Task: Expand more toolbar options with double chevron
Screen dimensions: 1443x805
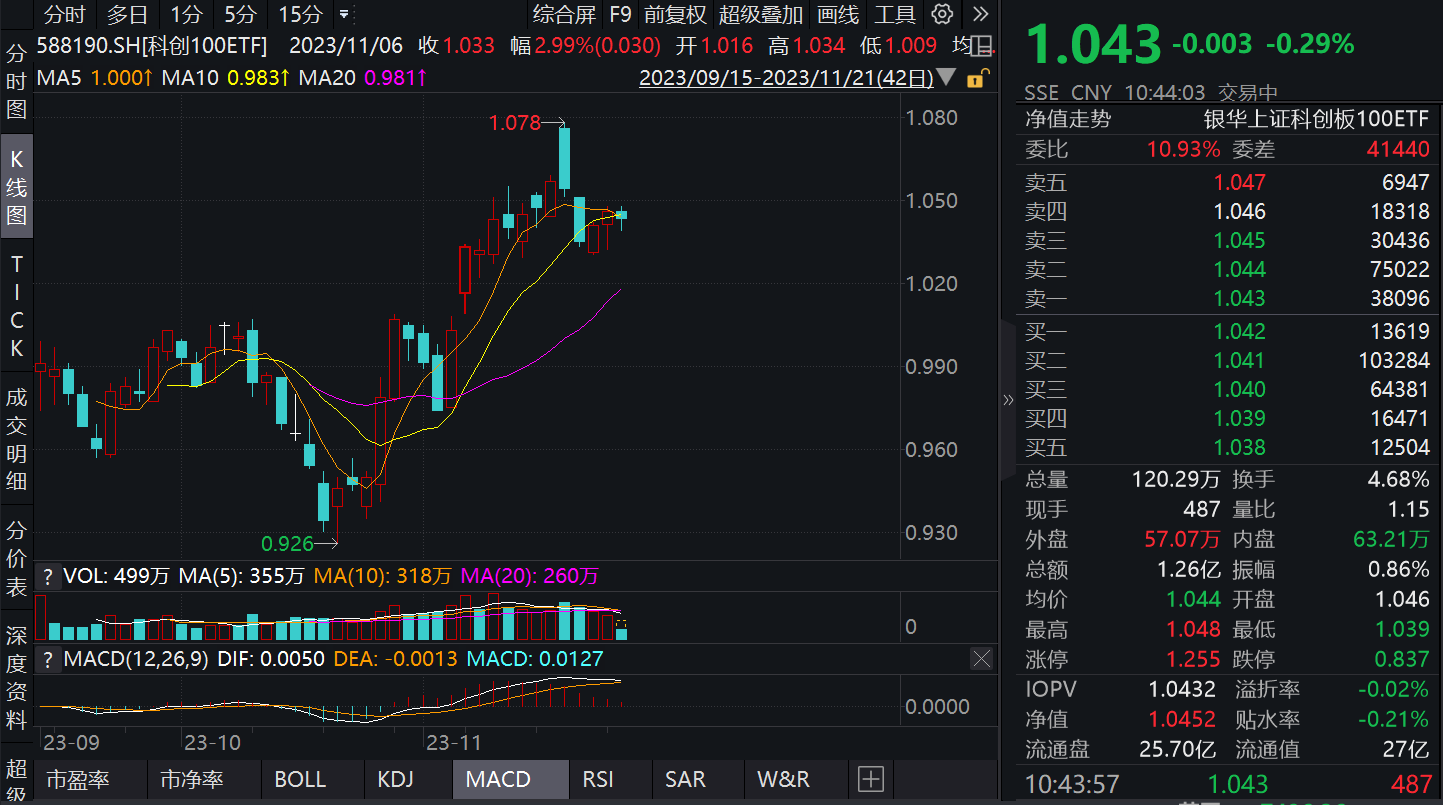Action: (980, 14)
